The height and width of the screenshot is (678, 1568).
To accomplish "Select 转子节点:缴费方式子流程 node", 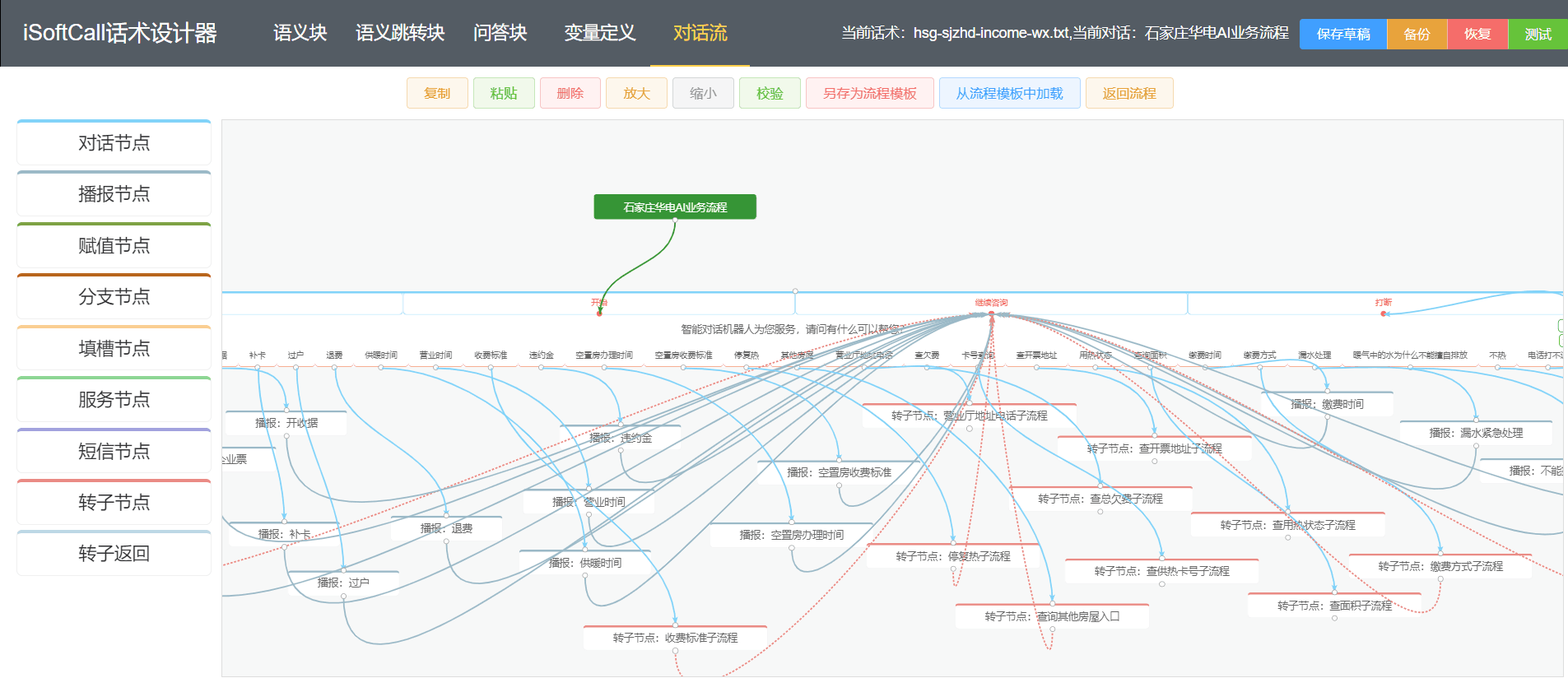I will [x=1440, y=566].
